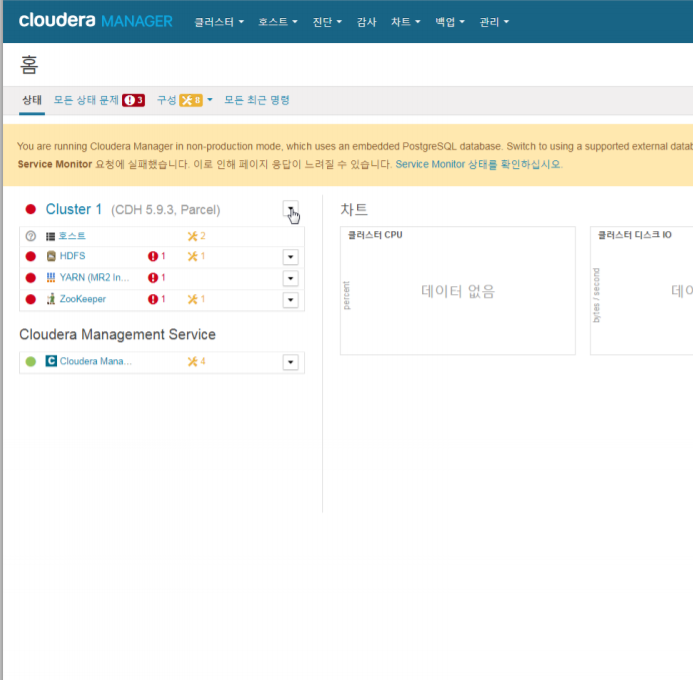The height and width of the screenshot is (680, 693).
Task: Click the 클러스터 CPU chart area
Action: click(x=457, y=291)
